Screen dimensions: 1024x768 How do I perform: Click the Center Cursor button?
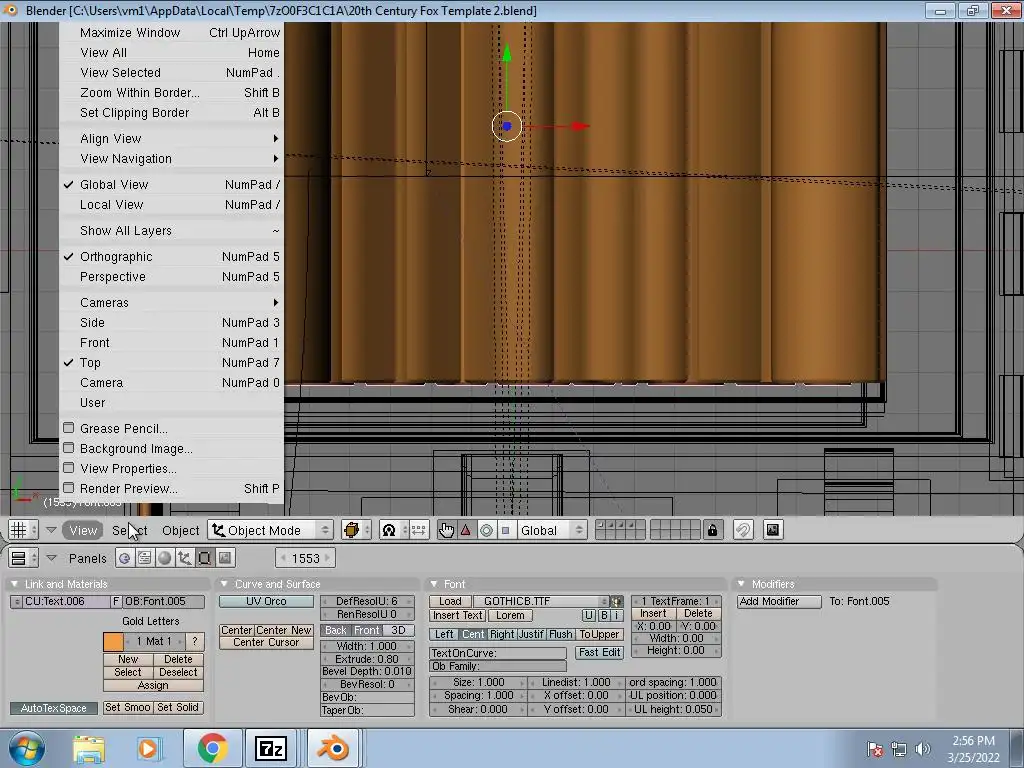(266, 643)
